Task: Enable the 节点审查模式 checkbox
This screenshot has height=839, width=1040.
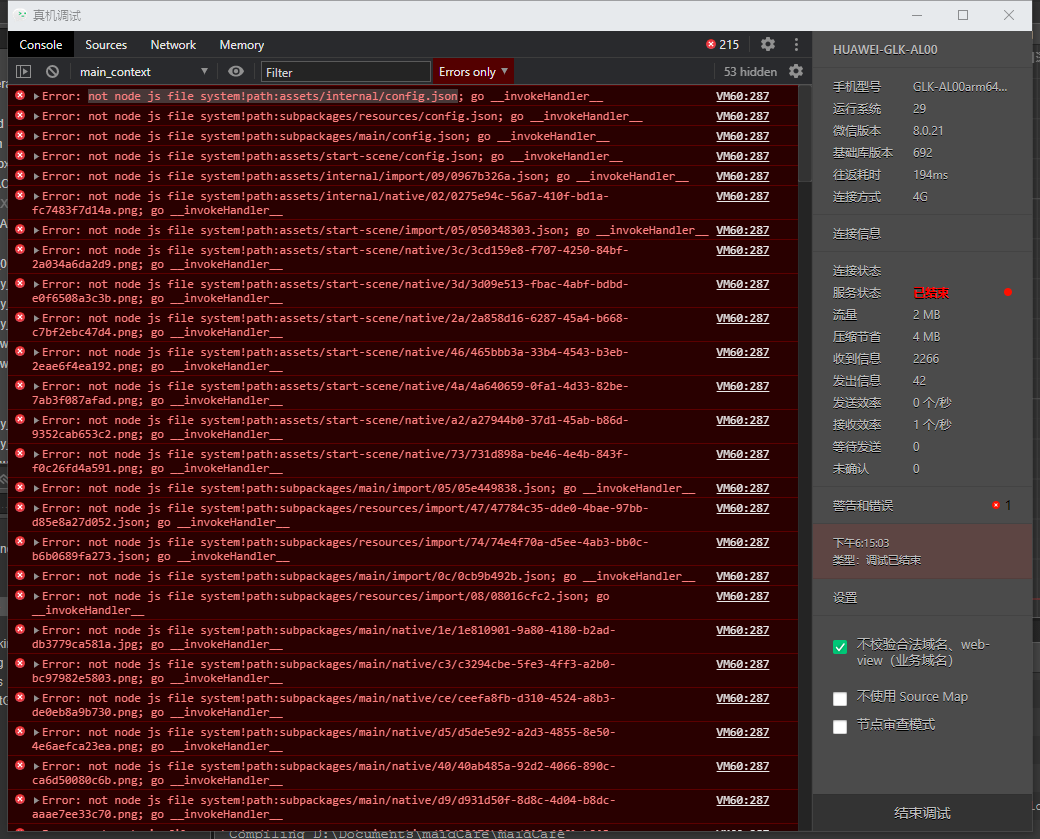Action: (840, 726)
